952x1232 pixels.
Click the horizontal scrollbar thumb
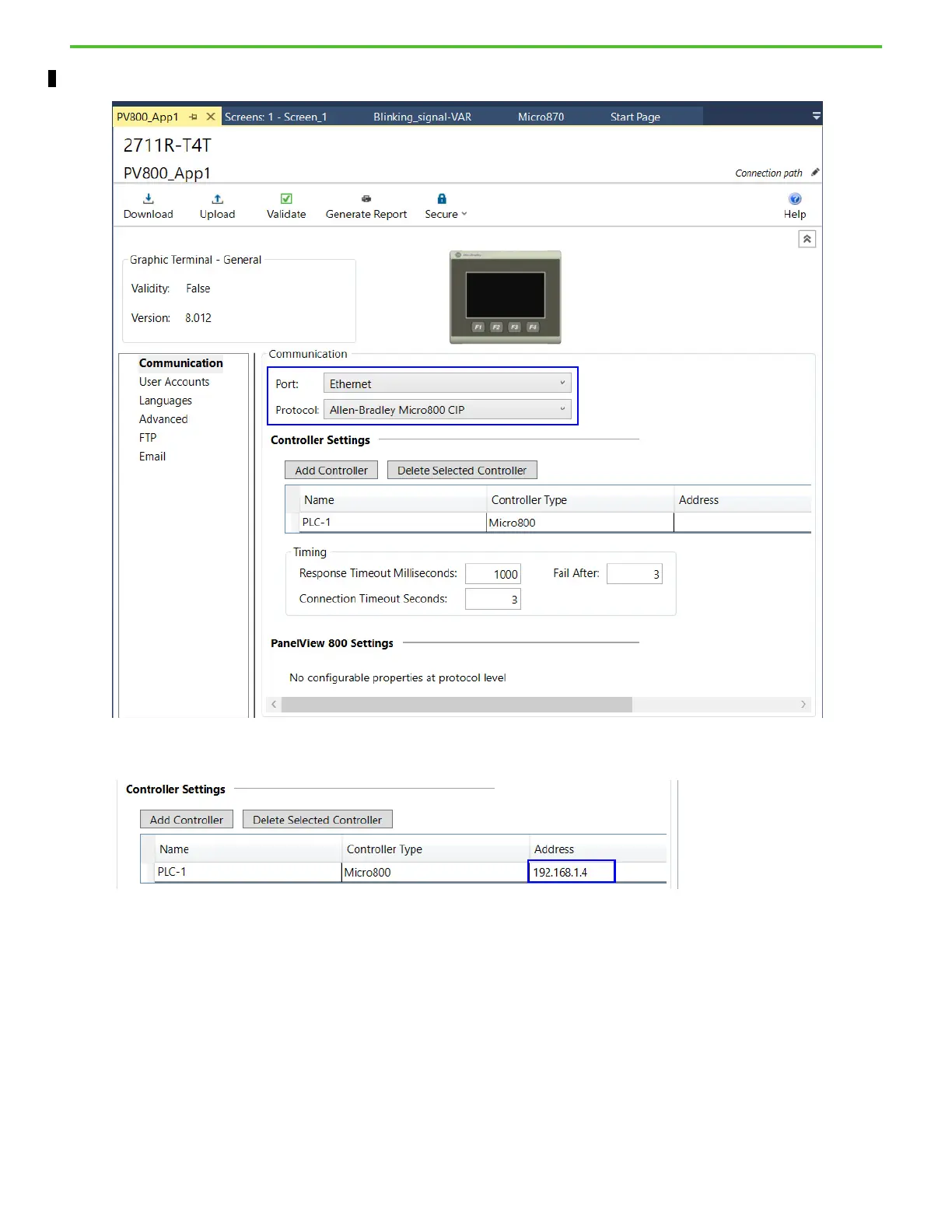point(457,704)
